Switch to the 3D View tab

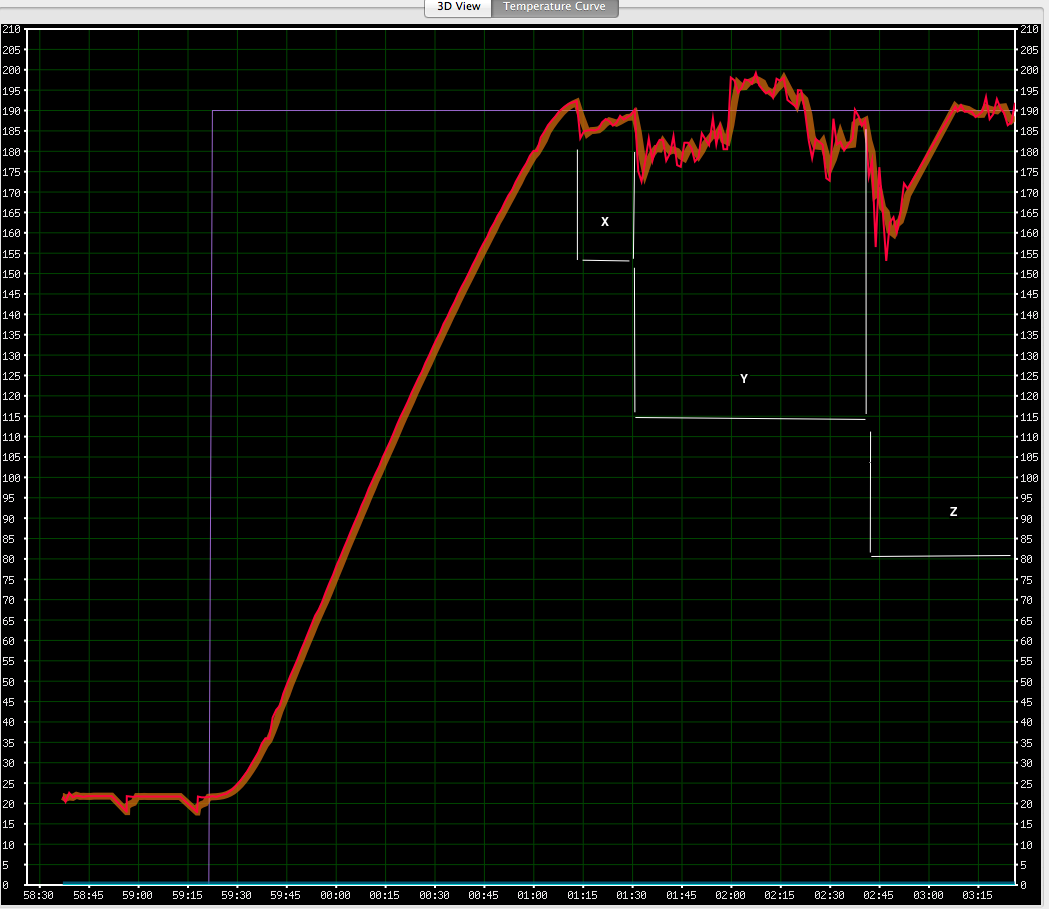tap(459, 7)
